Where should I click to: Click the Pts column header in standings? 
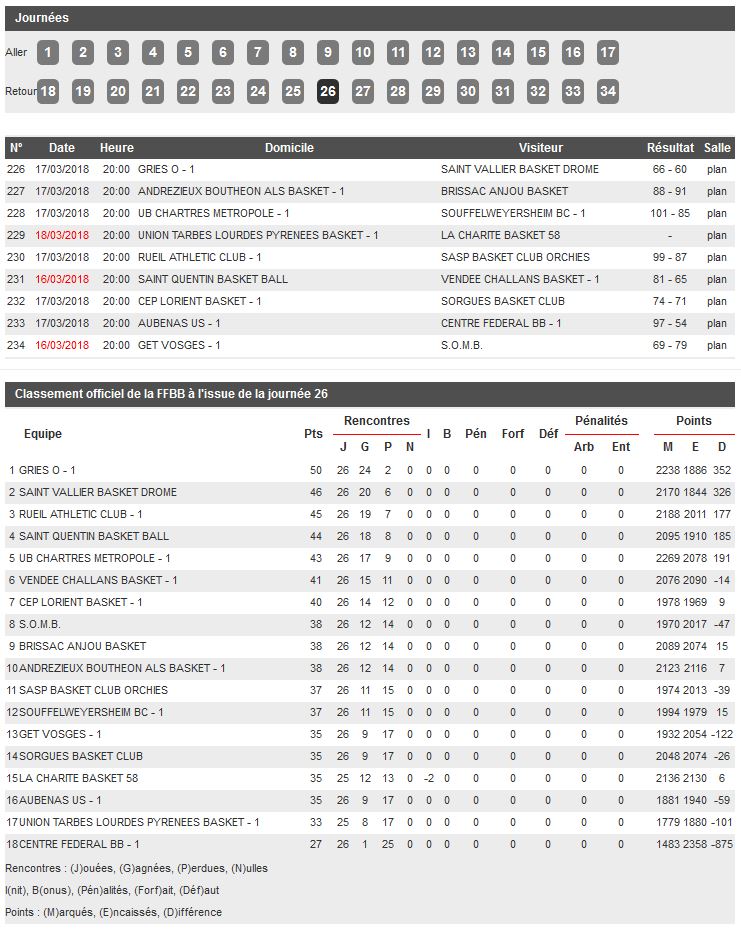pyautogui.click(x=313, y=434)
